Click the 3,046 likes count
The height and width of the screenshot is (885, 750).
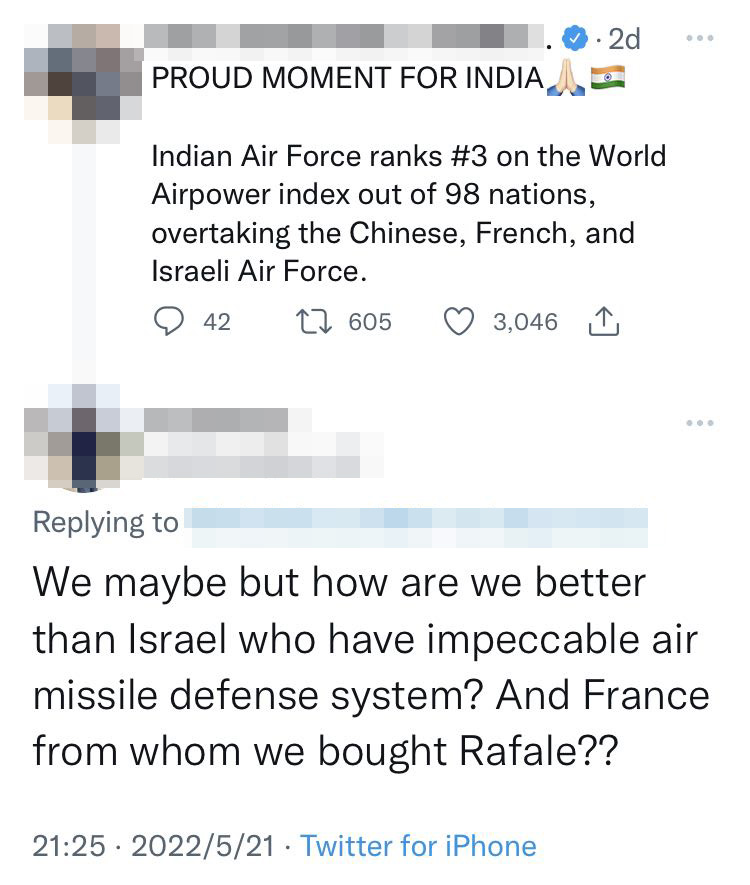click(525, 322)
